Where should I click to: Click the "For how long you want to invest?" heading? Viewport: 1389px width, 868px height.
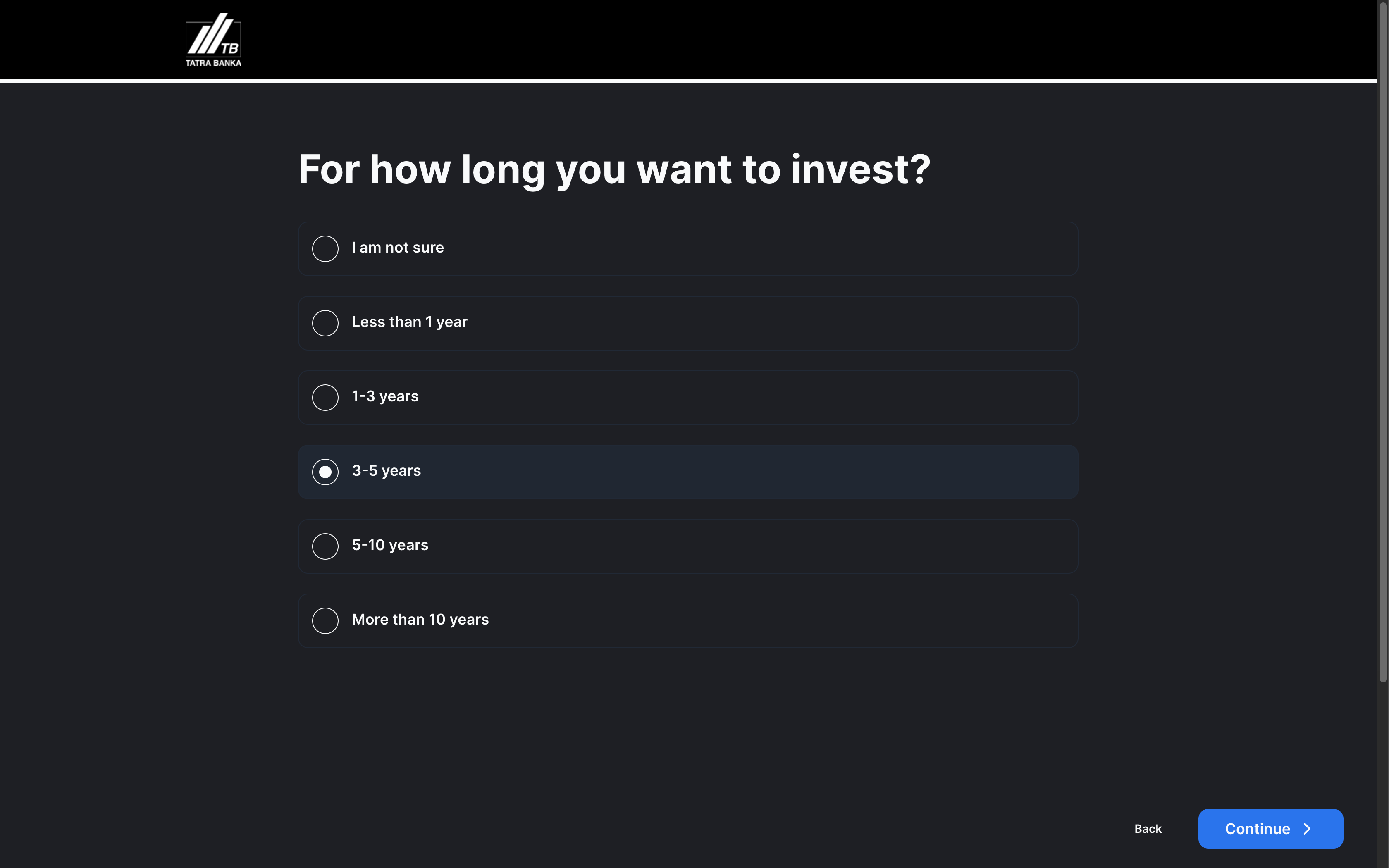tap(614, 170)
